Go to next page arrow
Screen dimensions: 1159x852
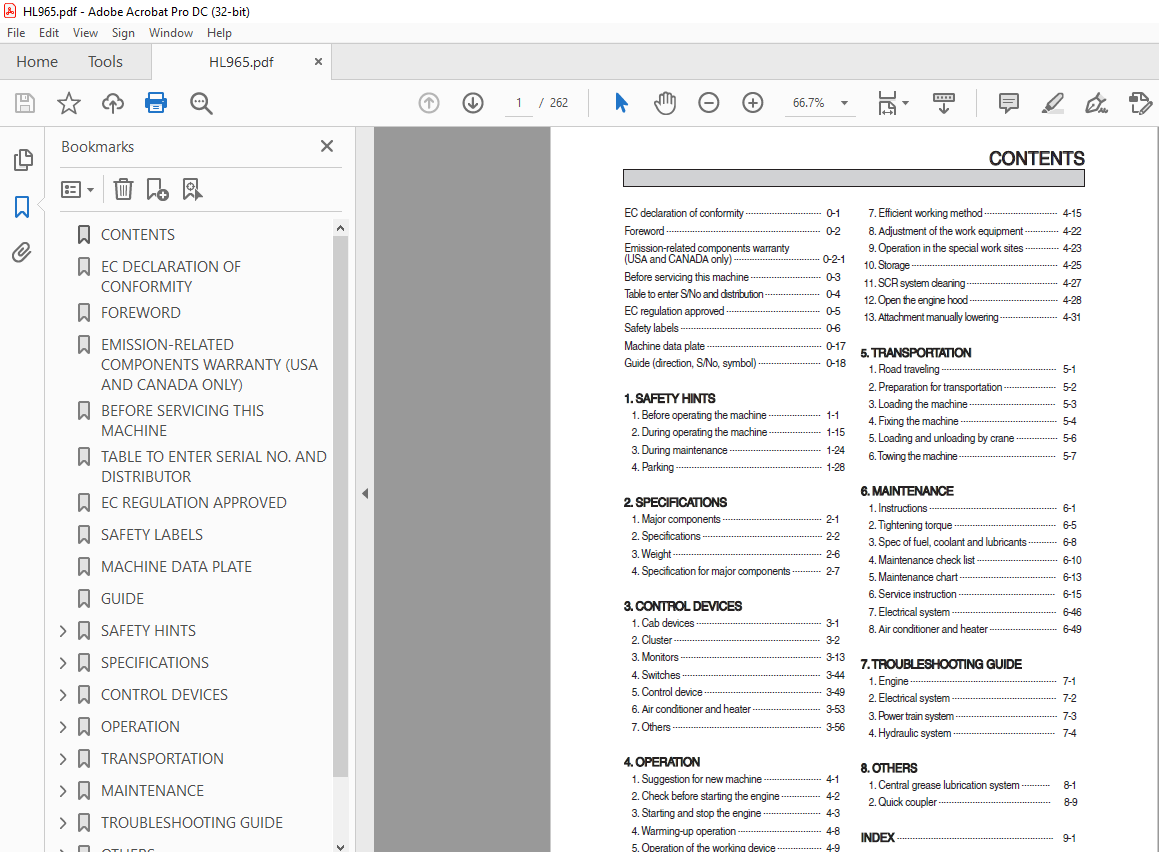[473, 103]
